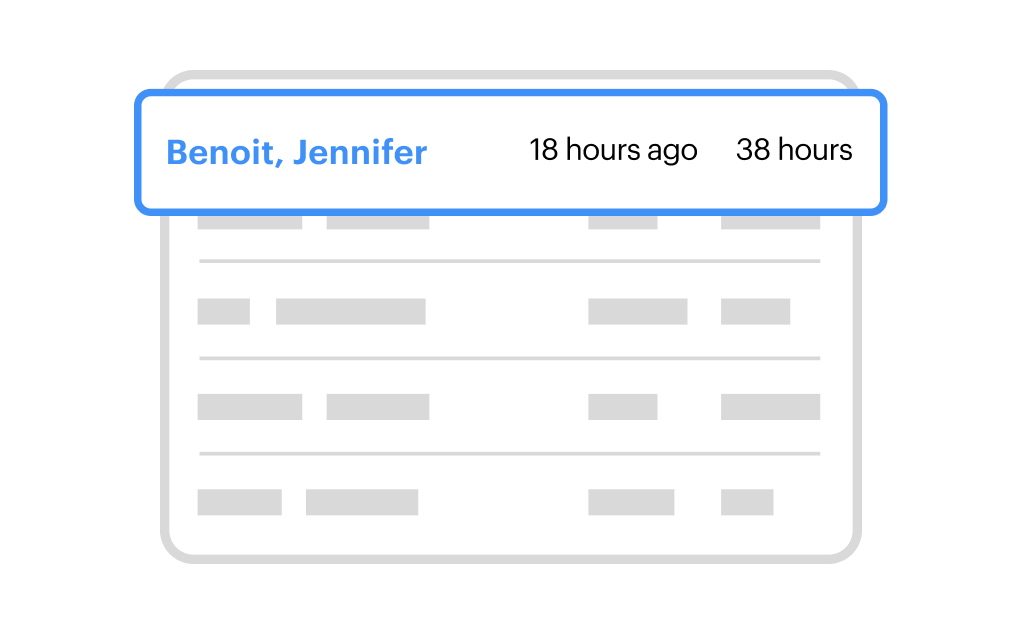Viewport: 1020px width, 640px height.
Task: Click the time placeholder in bottom row
Action: (631, 502)
